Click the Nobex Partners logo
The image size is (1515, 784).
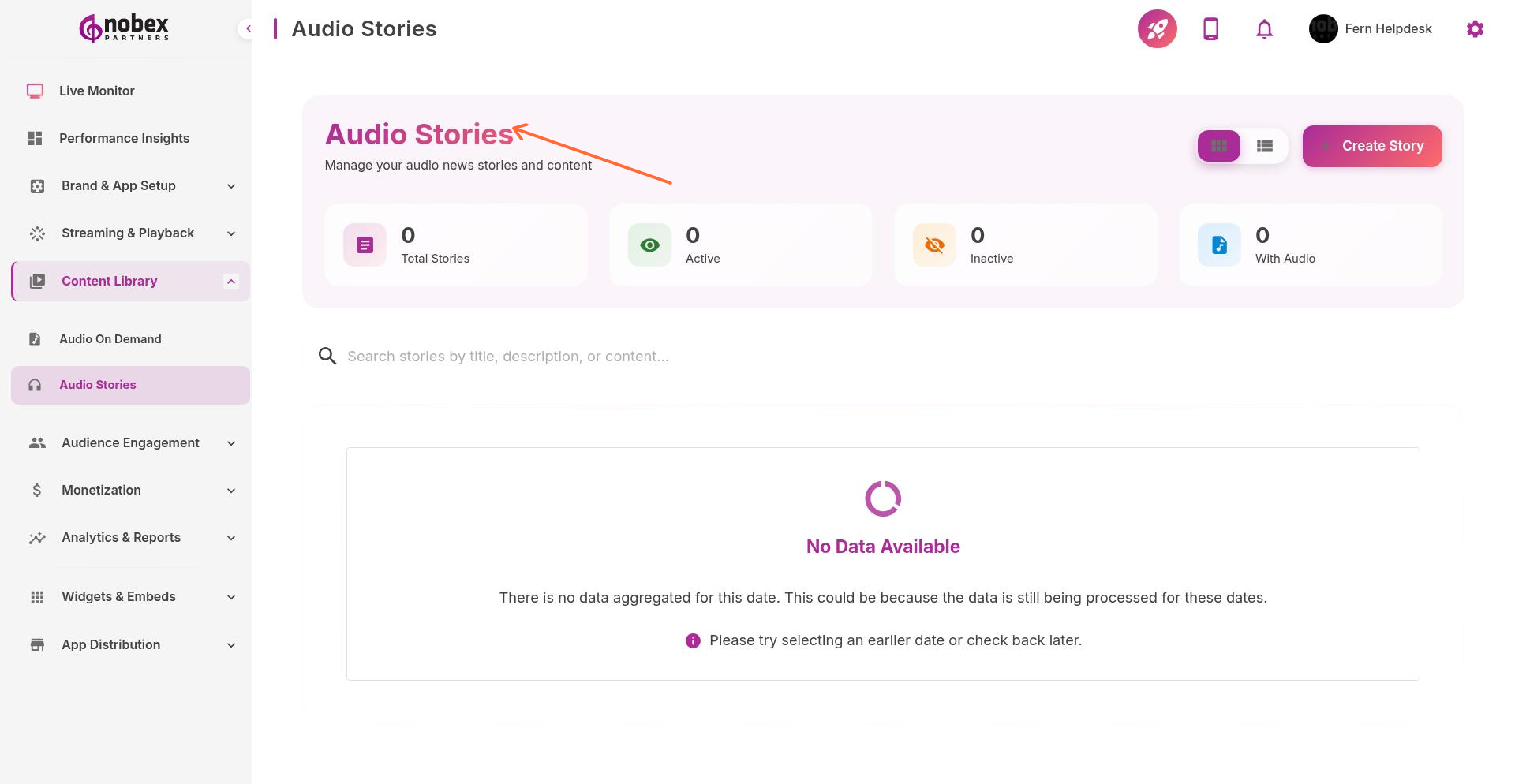click(x=122, y=28)
